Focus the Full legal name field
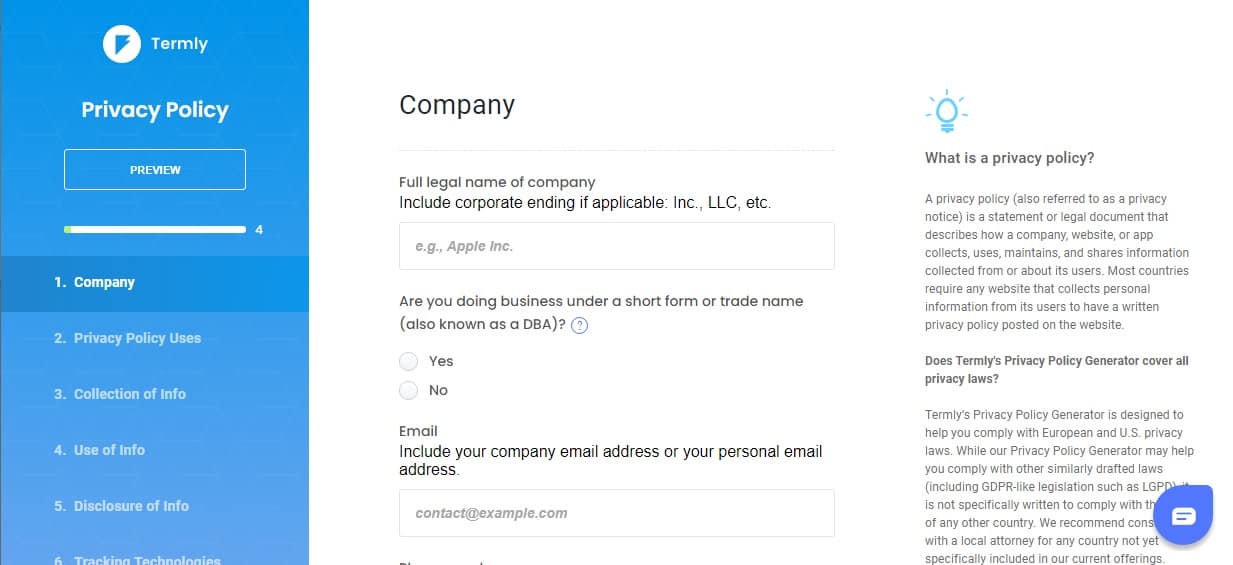Screen dimensions: 1233x565 click(616, 246)
